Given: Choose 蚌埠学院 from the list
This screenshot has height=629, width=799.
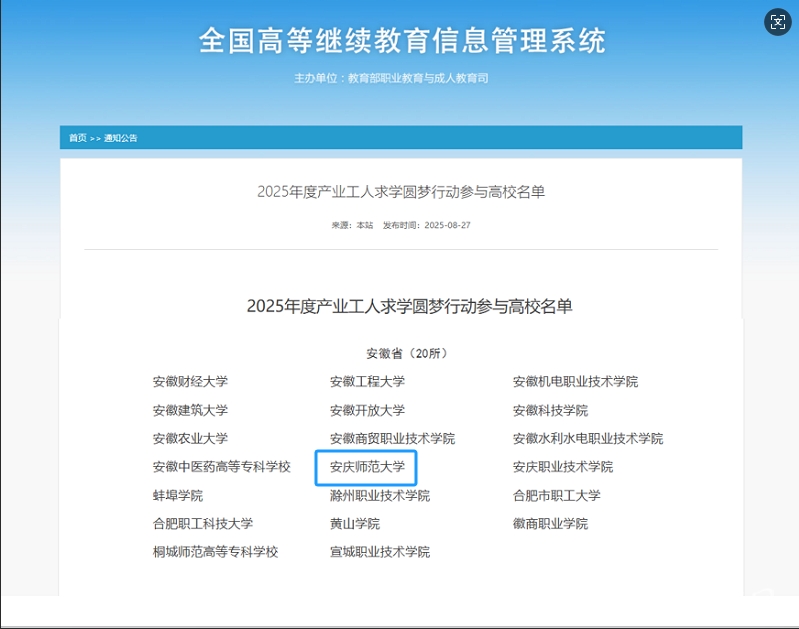Looking at the screenshot, I should point(177,495).
